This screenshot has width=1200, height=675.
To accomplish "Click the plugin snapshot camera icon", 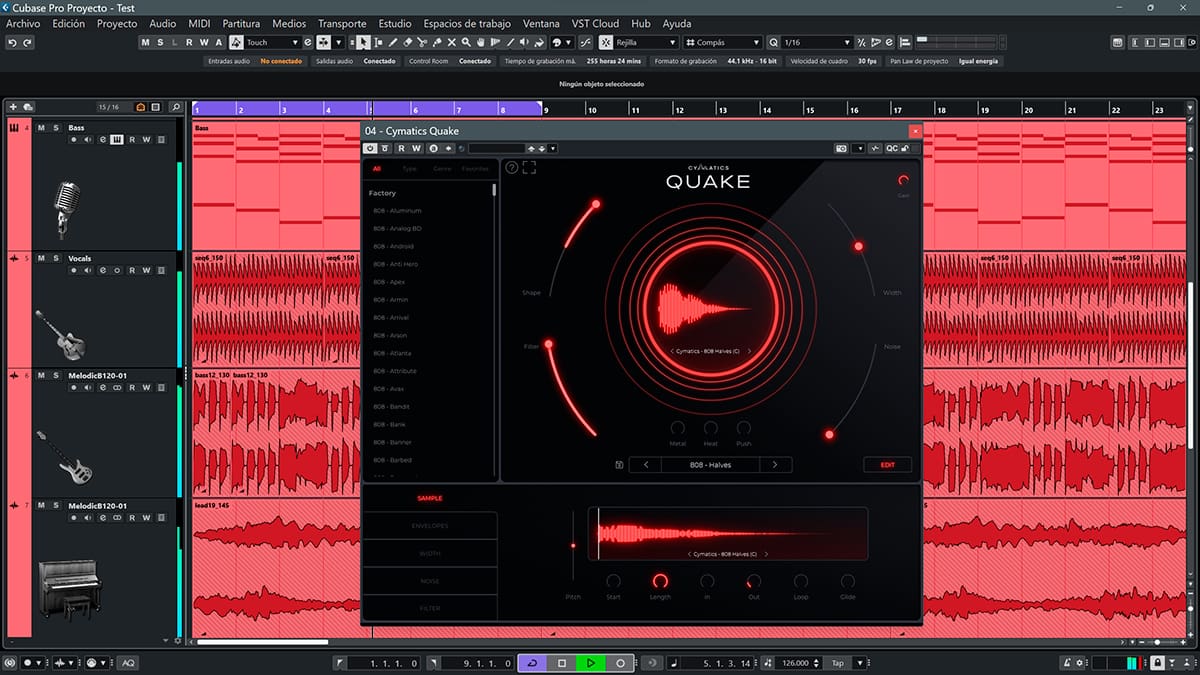I will pyautogui.click(x=841, y=149).
